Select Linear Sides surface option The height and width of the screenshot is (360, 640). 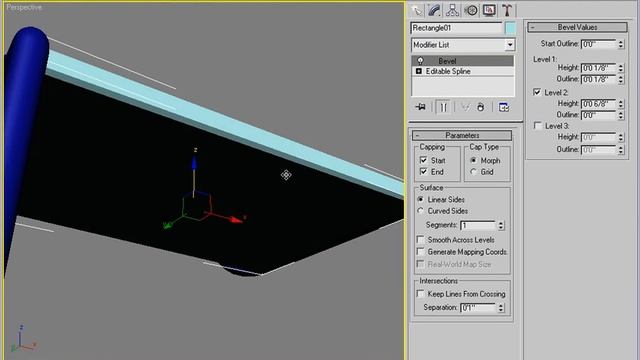[x=420, y=199]
